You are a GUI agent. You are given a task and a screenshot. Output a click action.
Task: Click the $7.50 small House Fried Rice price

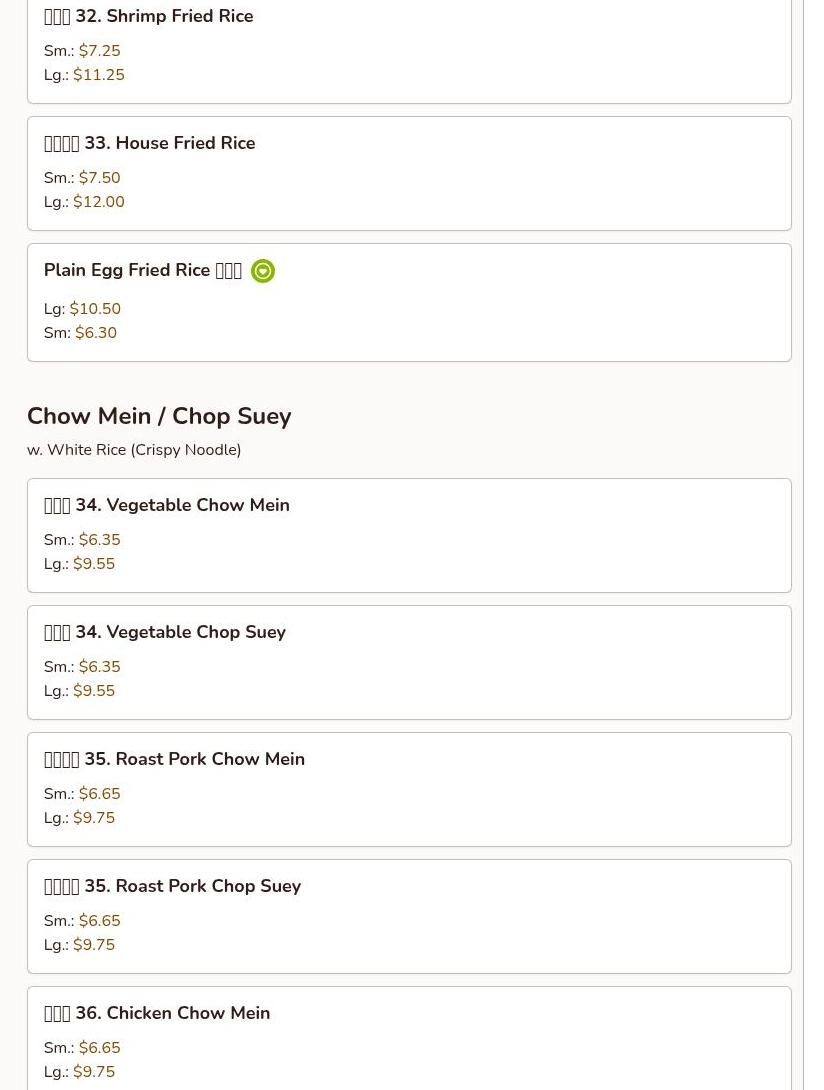[99, 178]
